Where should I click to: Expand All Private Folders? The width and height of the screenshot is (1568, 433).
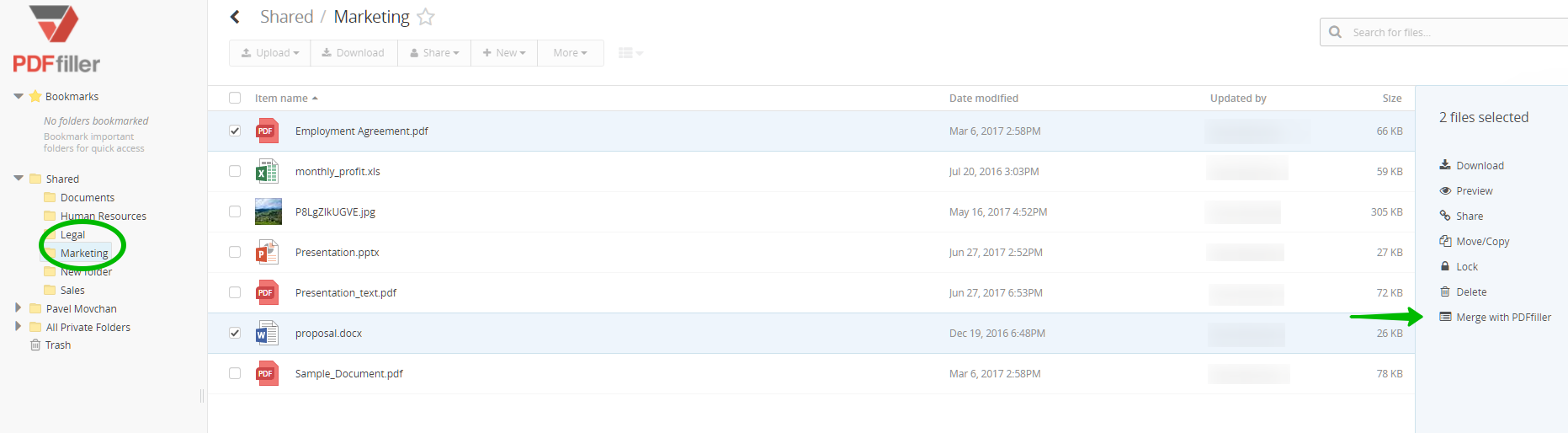coord(18,326)
